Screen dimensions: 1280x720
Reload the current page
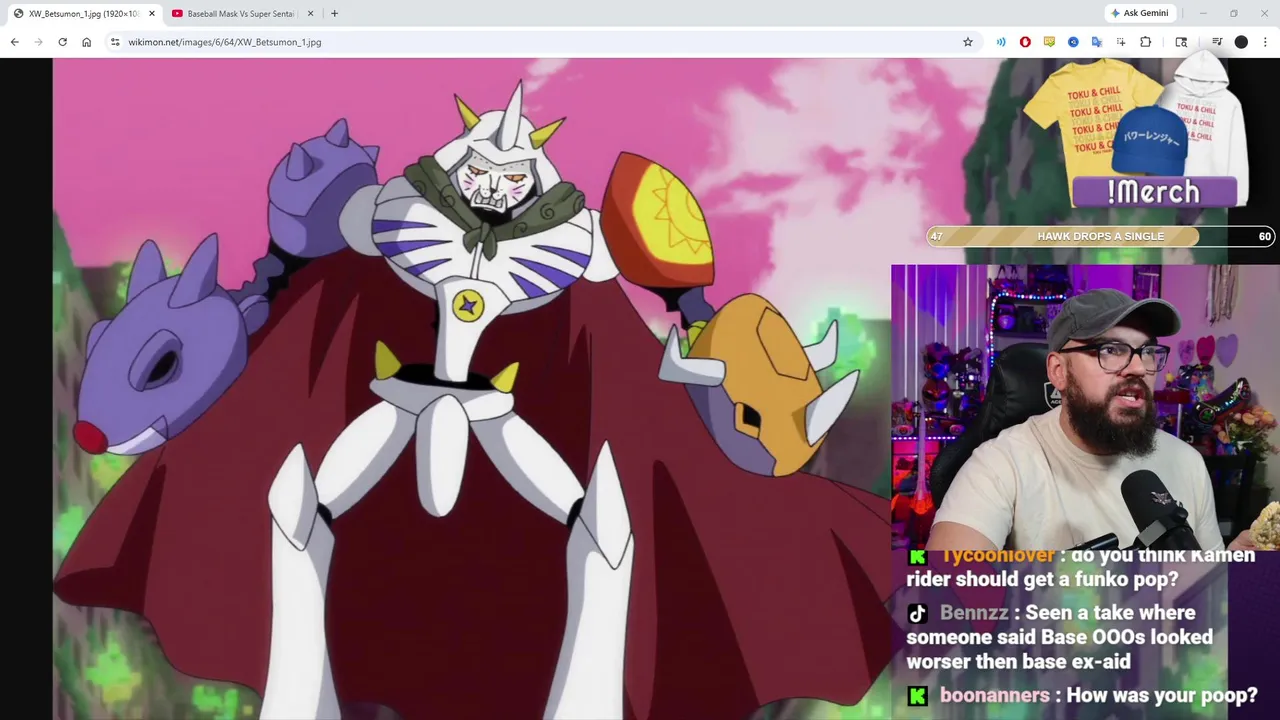tap(62, 42)
